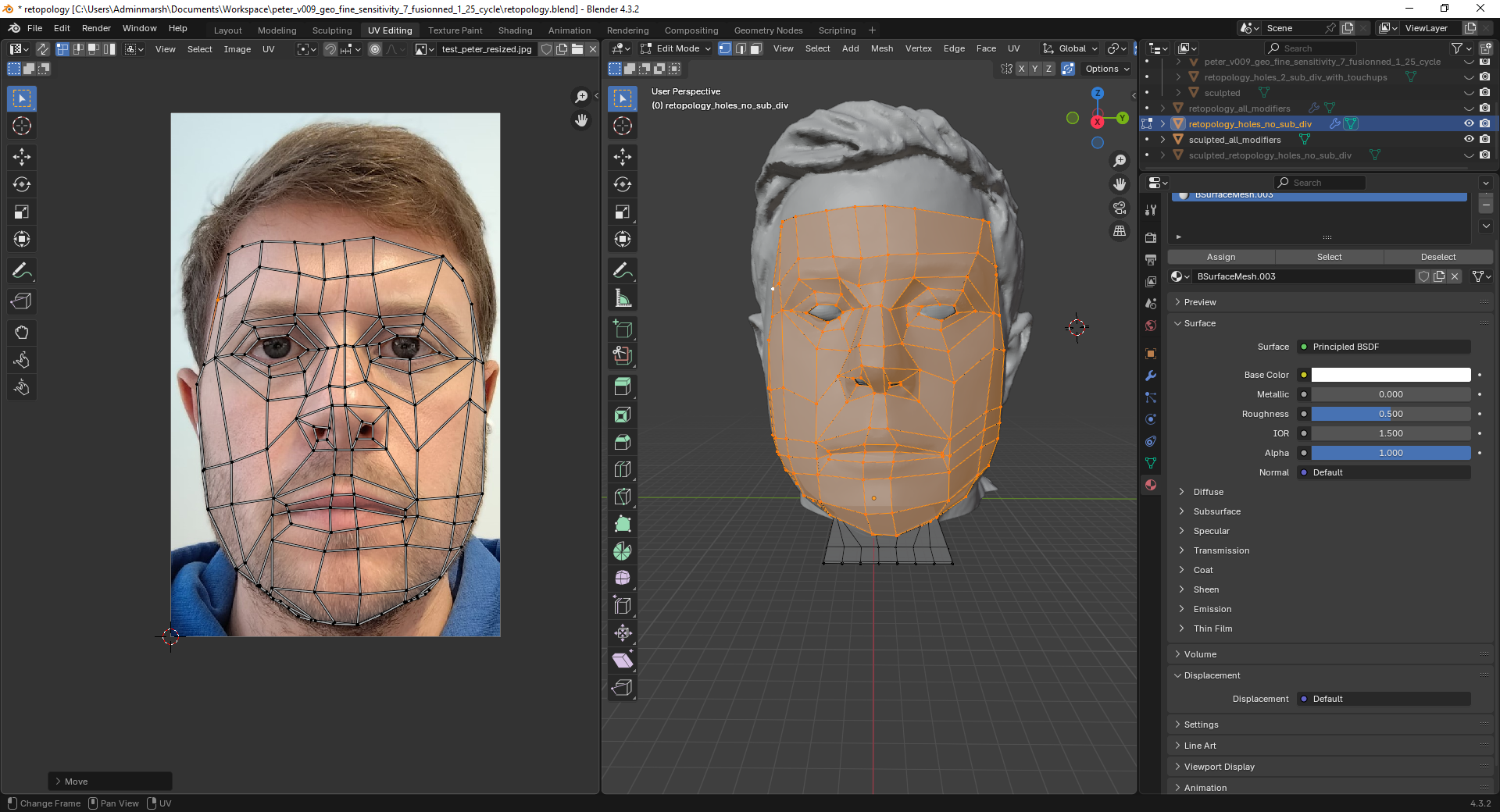1500x812 pixels.
Task: Hide sculpted_all_modifiers object with eye icon
Action: pos(1469,139)
